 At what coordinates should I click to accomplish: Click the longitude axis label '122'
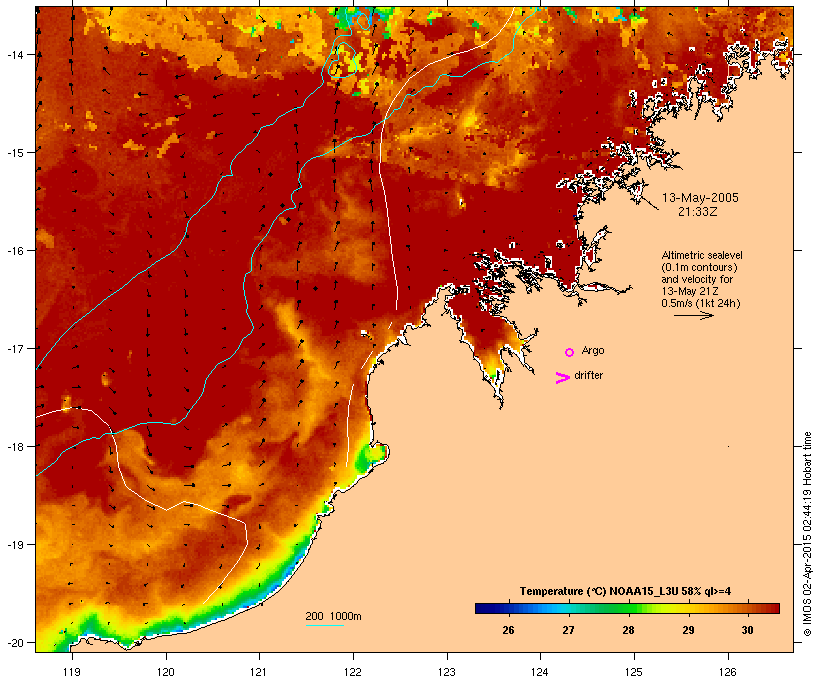coord(353,672)
